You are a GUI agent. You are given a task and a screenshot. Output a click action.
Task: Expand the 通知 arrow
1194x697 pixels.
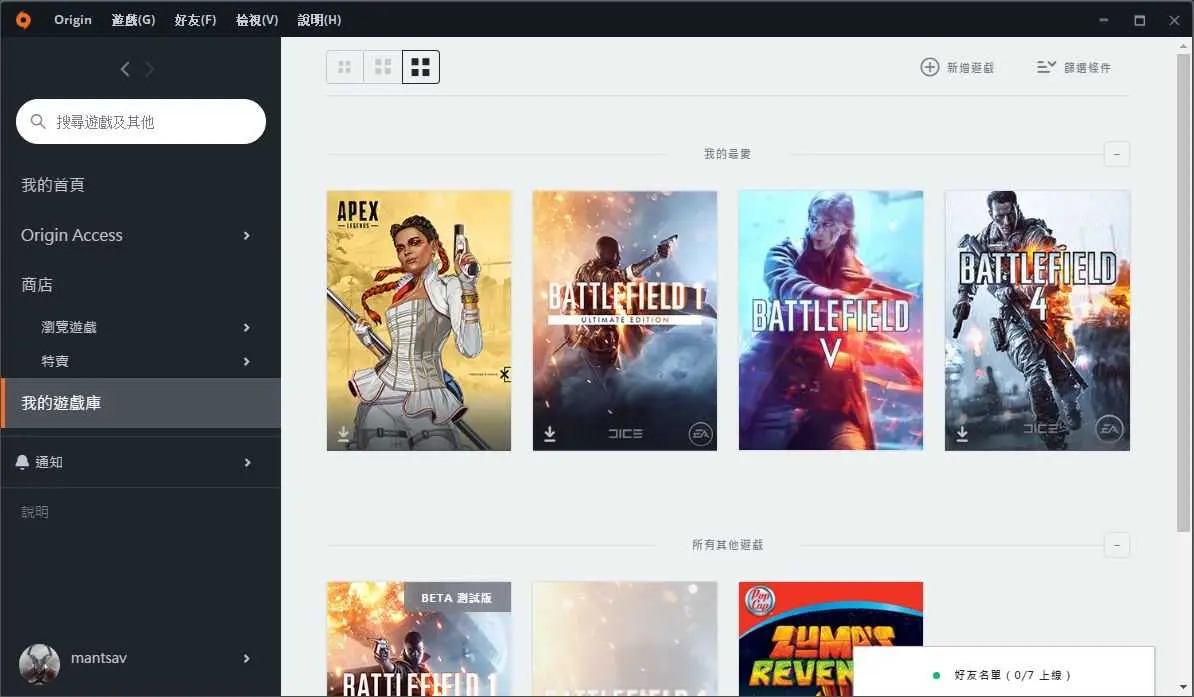tap(247, 462)
